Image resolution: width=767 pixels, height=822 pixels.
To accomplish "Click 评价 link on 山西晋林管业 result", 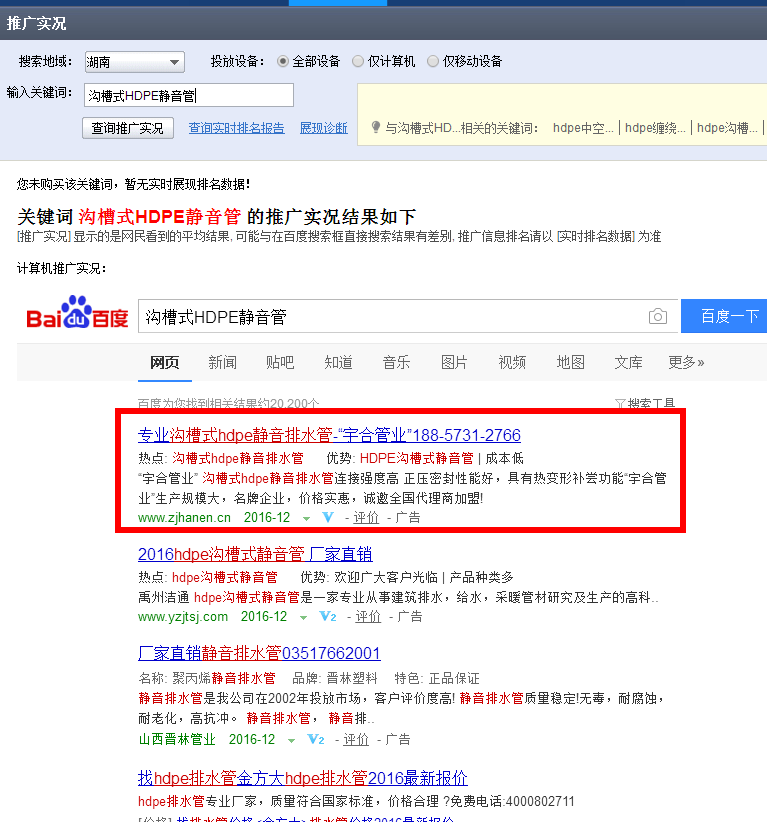I will 356,740.
